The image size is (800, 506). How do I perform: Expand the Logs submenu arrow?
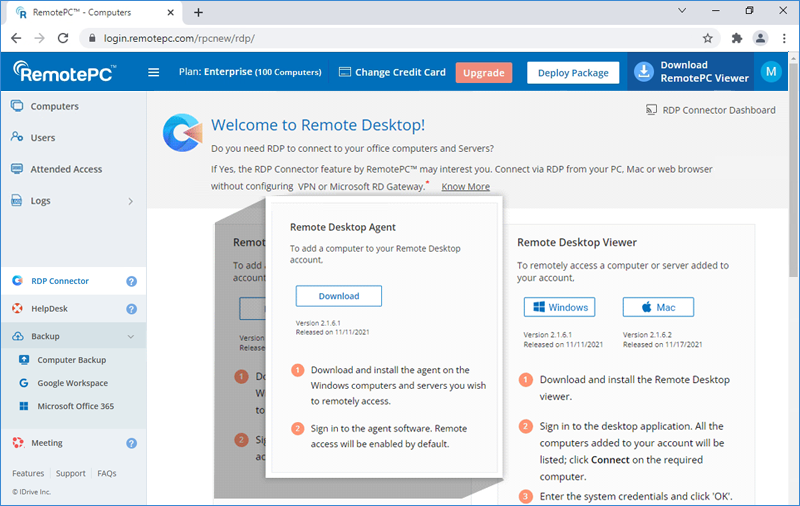(130, 201)
